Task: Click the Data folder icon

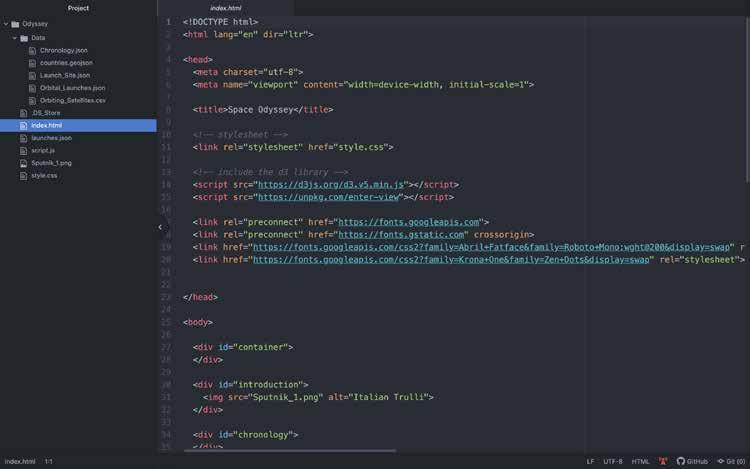Action: pos(24,38)
